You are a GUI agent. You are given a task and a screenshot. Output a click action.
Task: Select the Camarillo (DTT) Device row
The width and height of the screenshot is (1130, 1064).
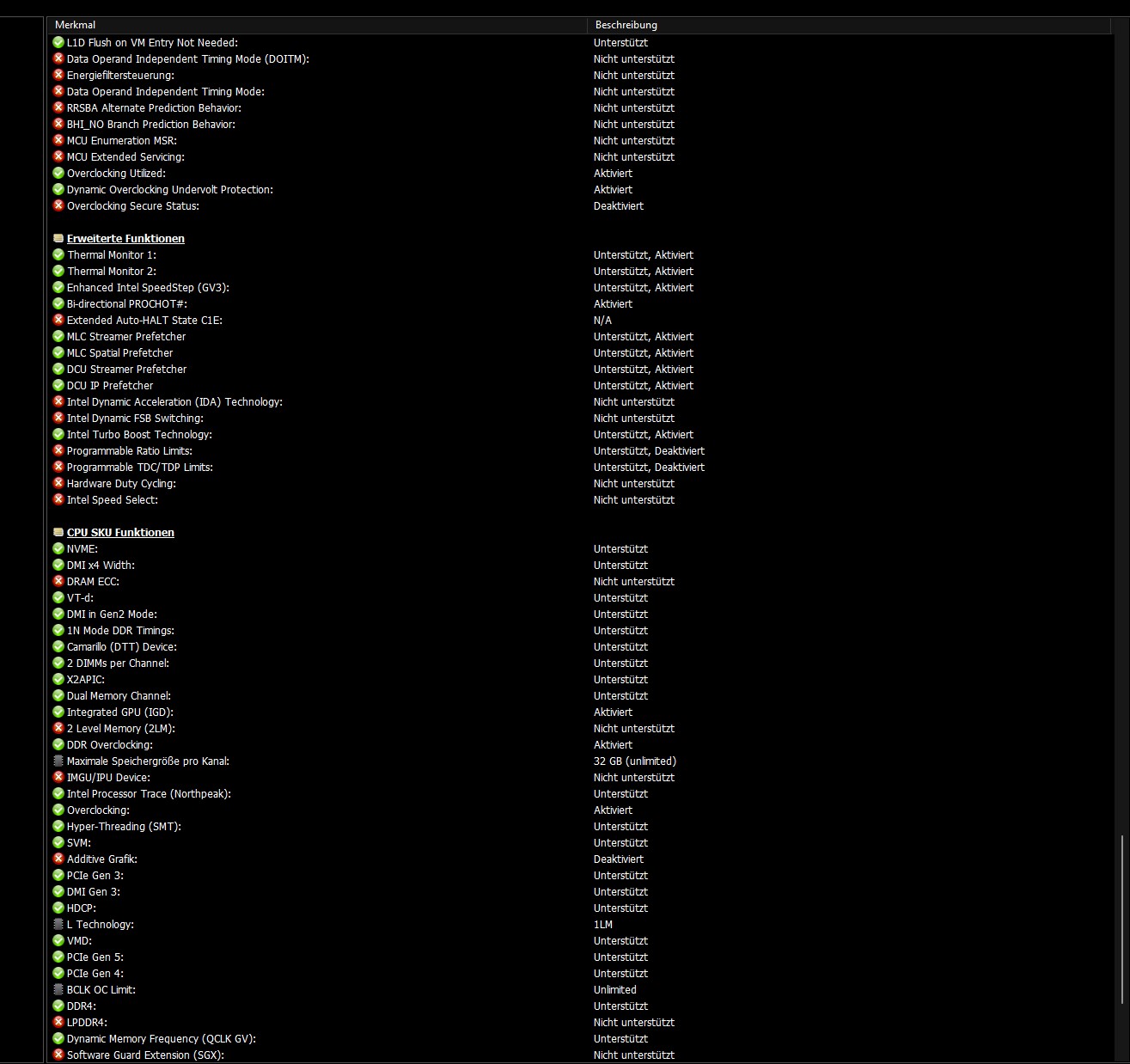coord(581,647)
